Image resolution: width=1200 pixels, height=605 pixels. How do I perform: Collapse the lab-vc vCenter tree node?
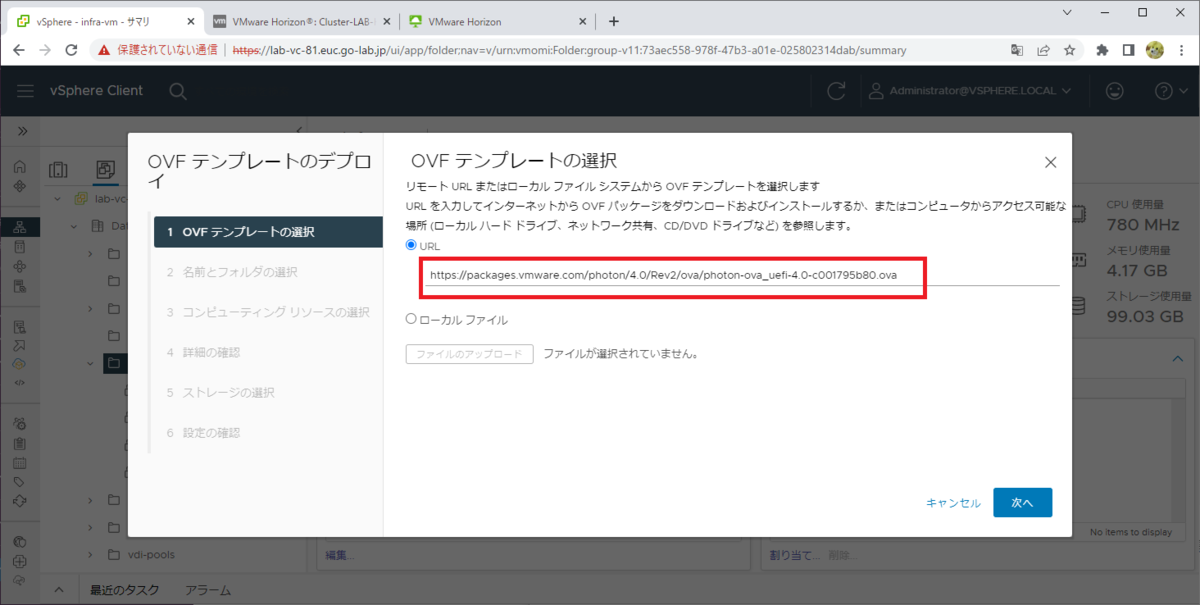pos(57,198)
